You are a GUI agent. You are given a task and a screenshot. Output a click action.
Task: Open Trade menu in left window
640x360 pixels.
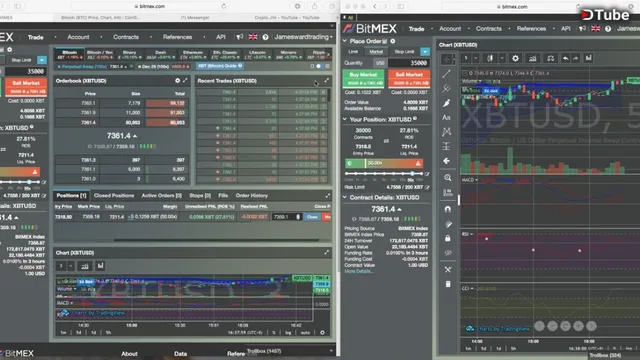point(36,37)
